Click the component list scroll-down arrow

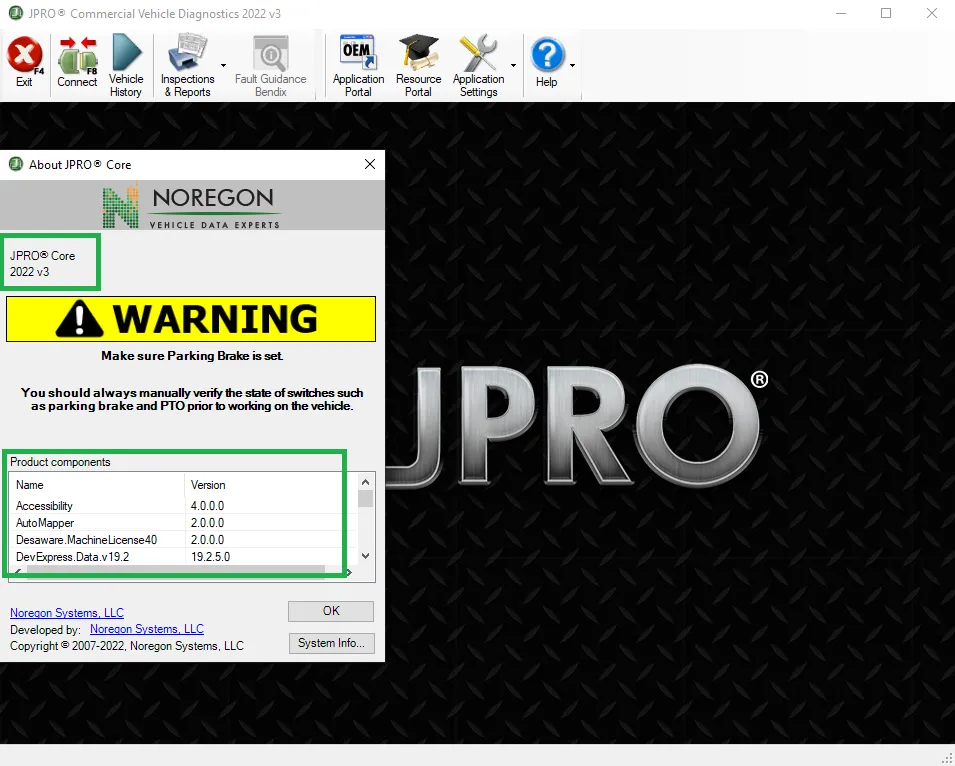point(365,555)
